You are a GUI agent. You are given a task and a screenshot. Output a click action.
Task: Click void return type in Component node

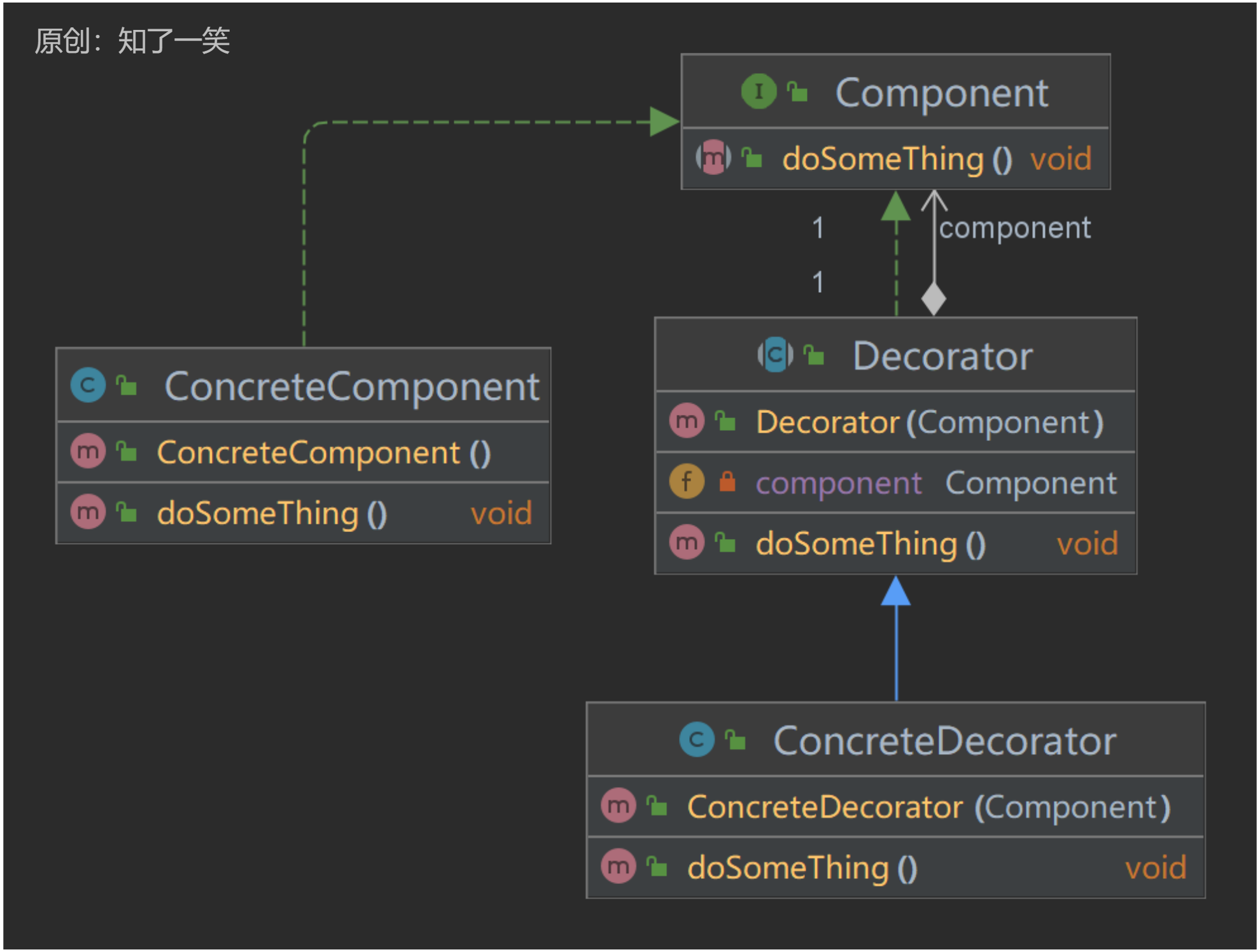[x=1061, y=158]
